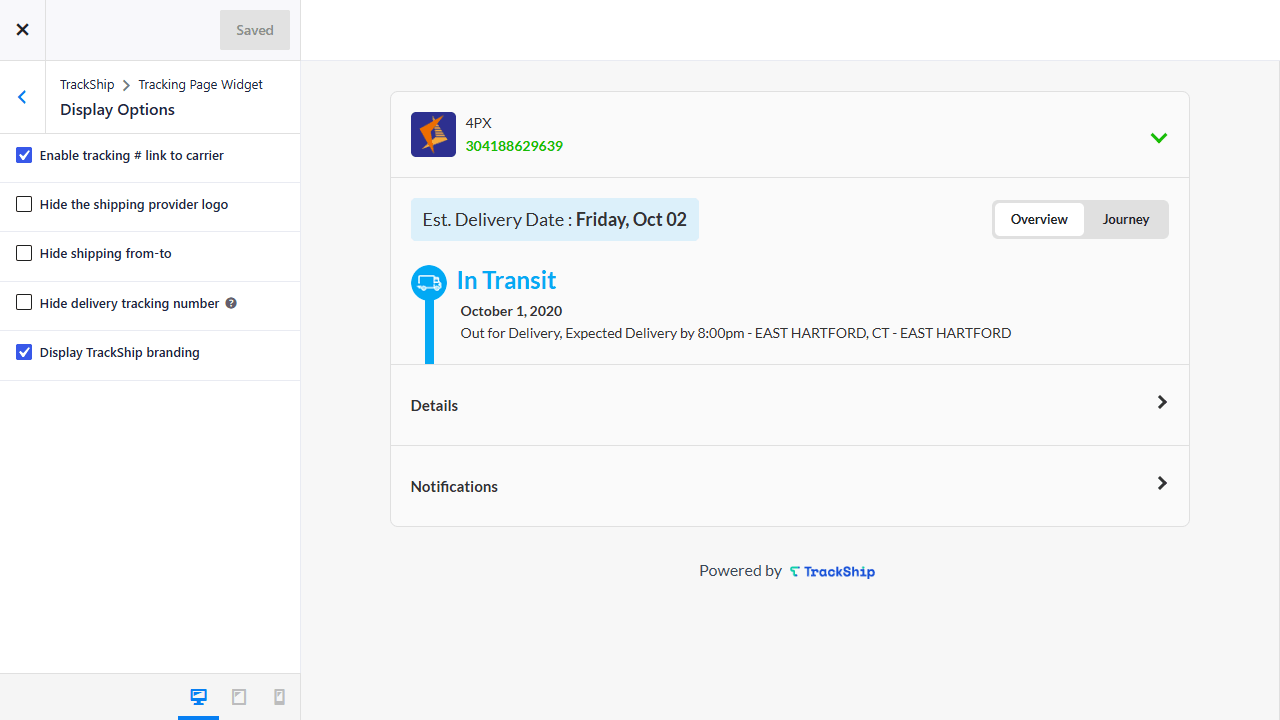
Task: Go back using the left chevron
Action: [x=22, y=97]
